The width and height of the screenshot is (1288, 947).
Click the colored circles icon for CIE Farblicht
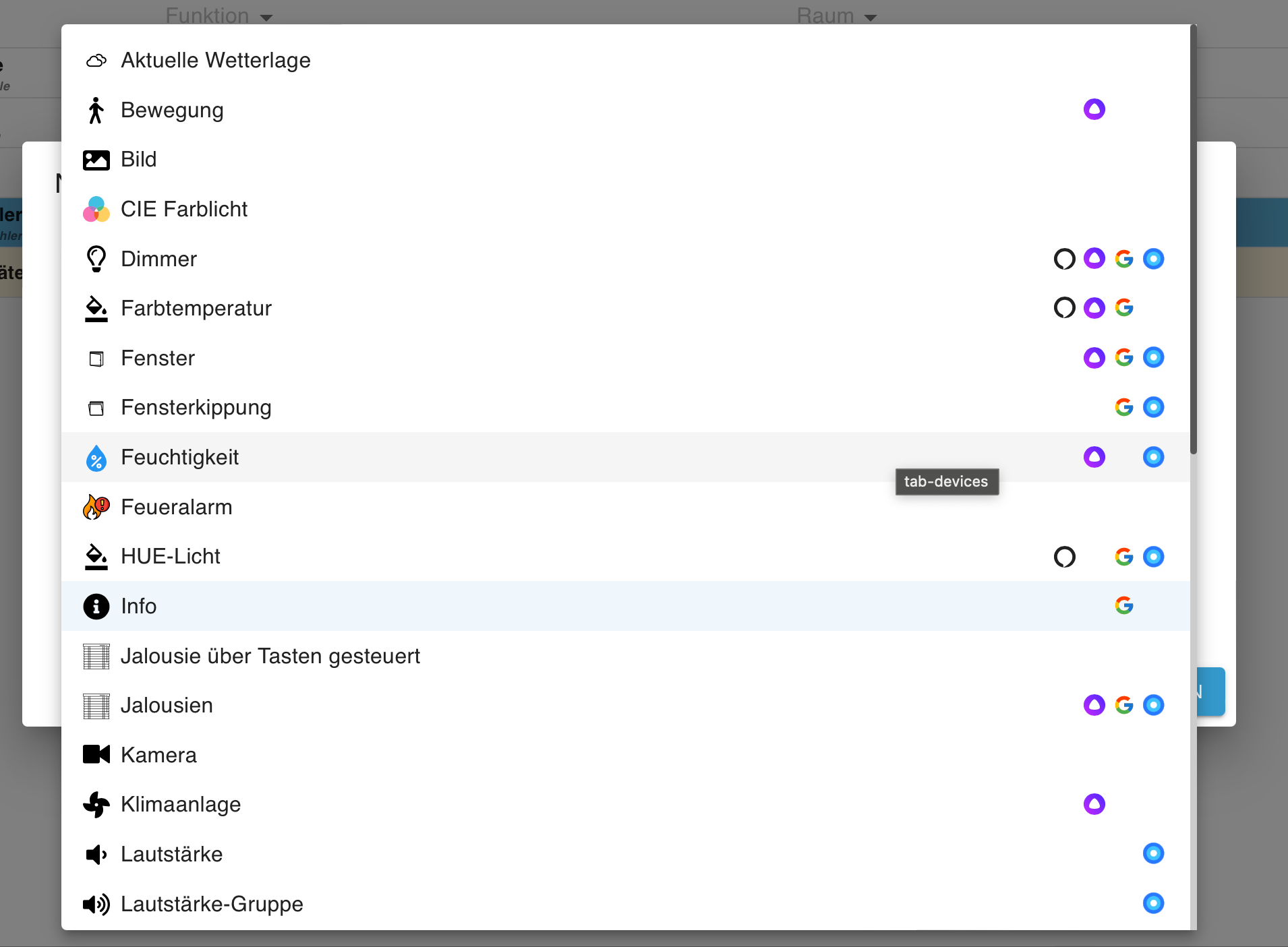pos(96,209)
